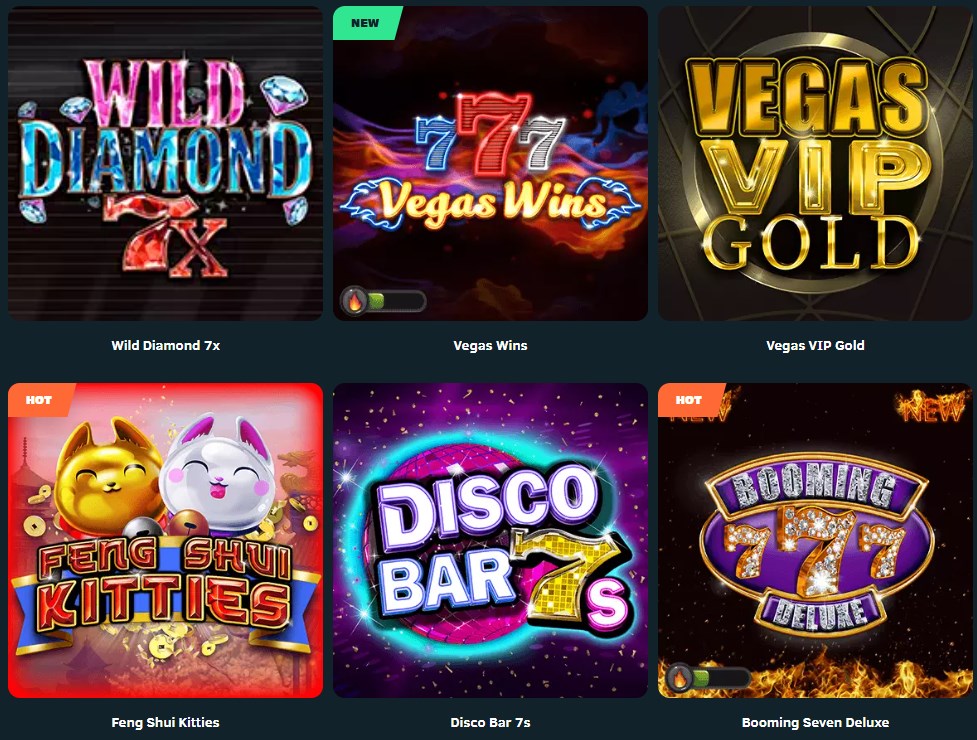Launch the Feng Shui Kitties game tile
Screen dimensions: 977x740
[165, 541]
